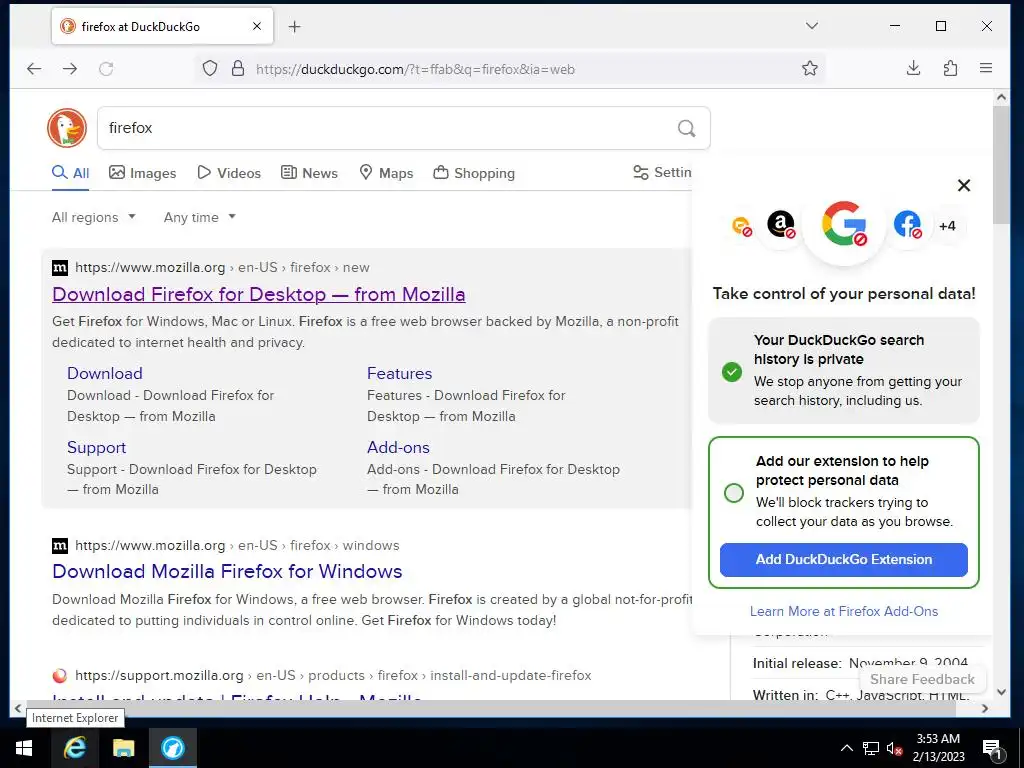Click the vertical scrollbar thumb
Image resolution: width=1024 pixels, height=768 pixels.
[1001, 165]
